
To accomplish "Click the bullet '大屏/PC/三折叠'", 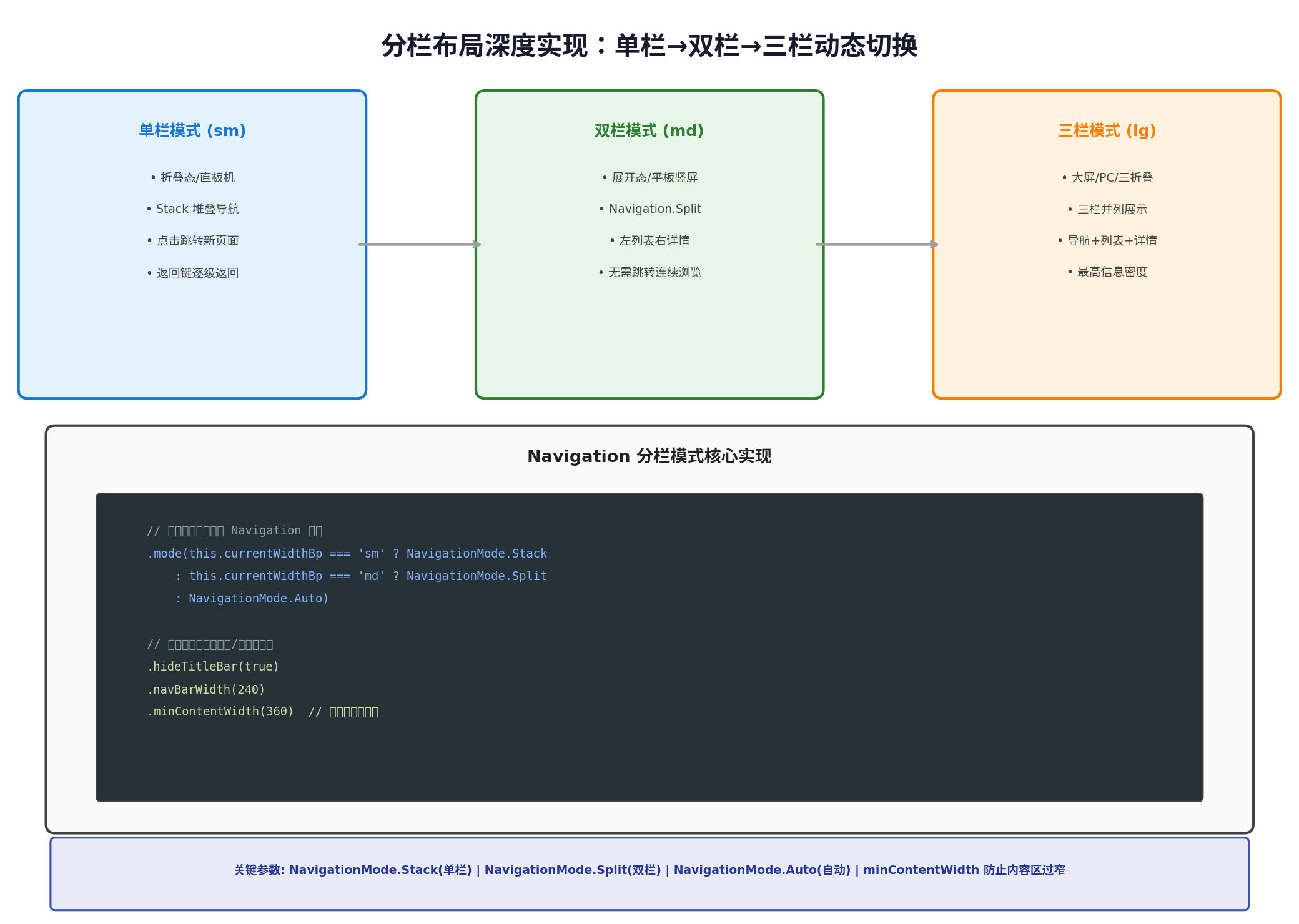I will coord(1107,177).
